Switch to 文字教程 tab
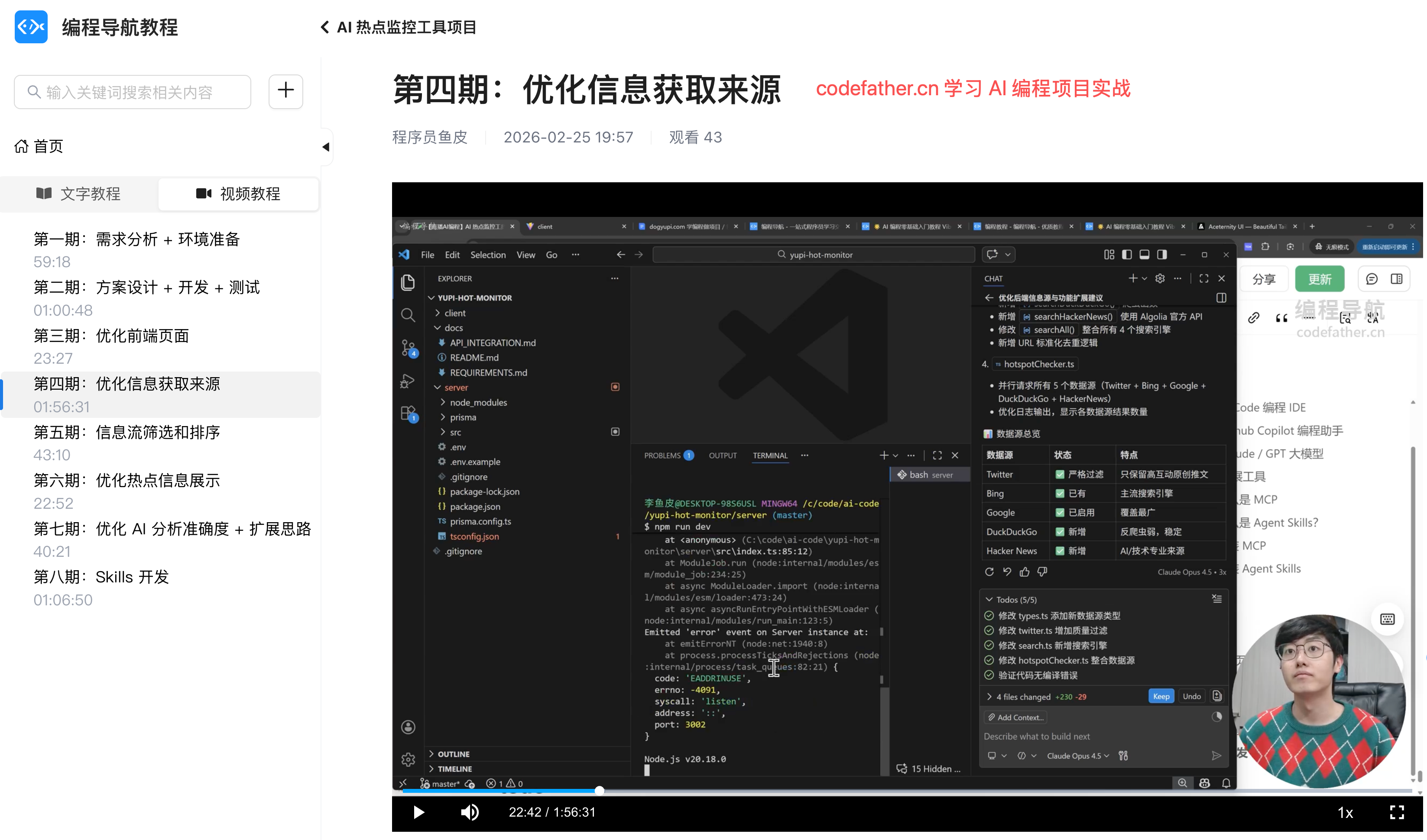 click(79, 194)
